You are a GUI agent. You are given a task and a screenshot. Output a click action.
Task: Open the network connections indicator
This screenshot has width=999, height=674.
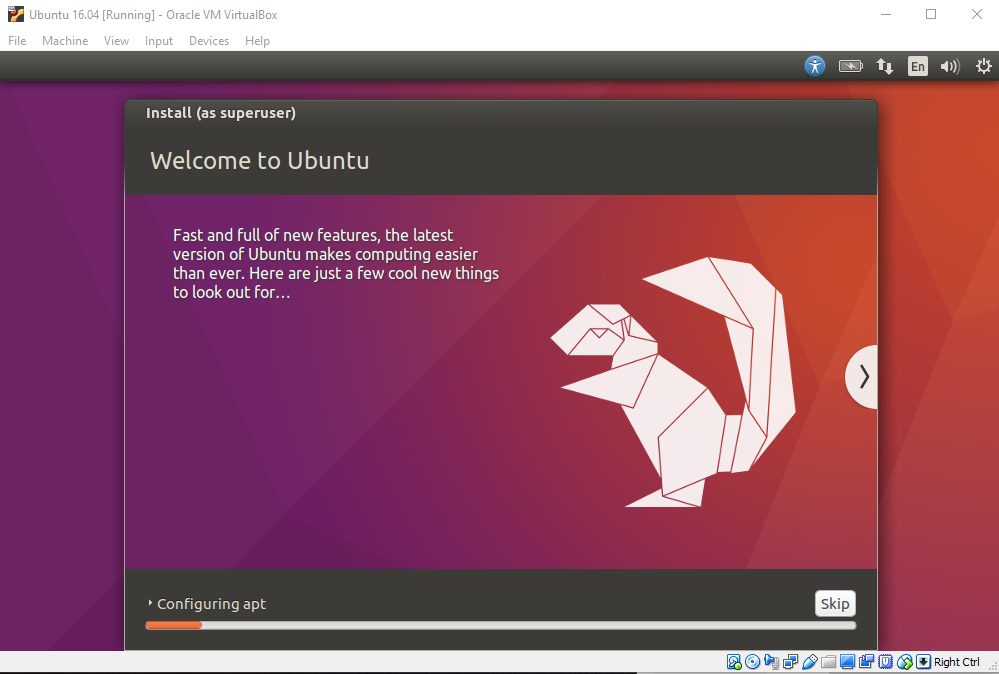(884, 66)
